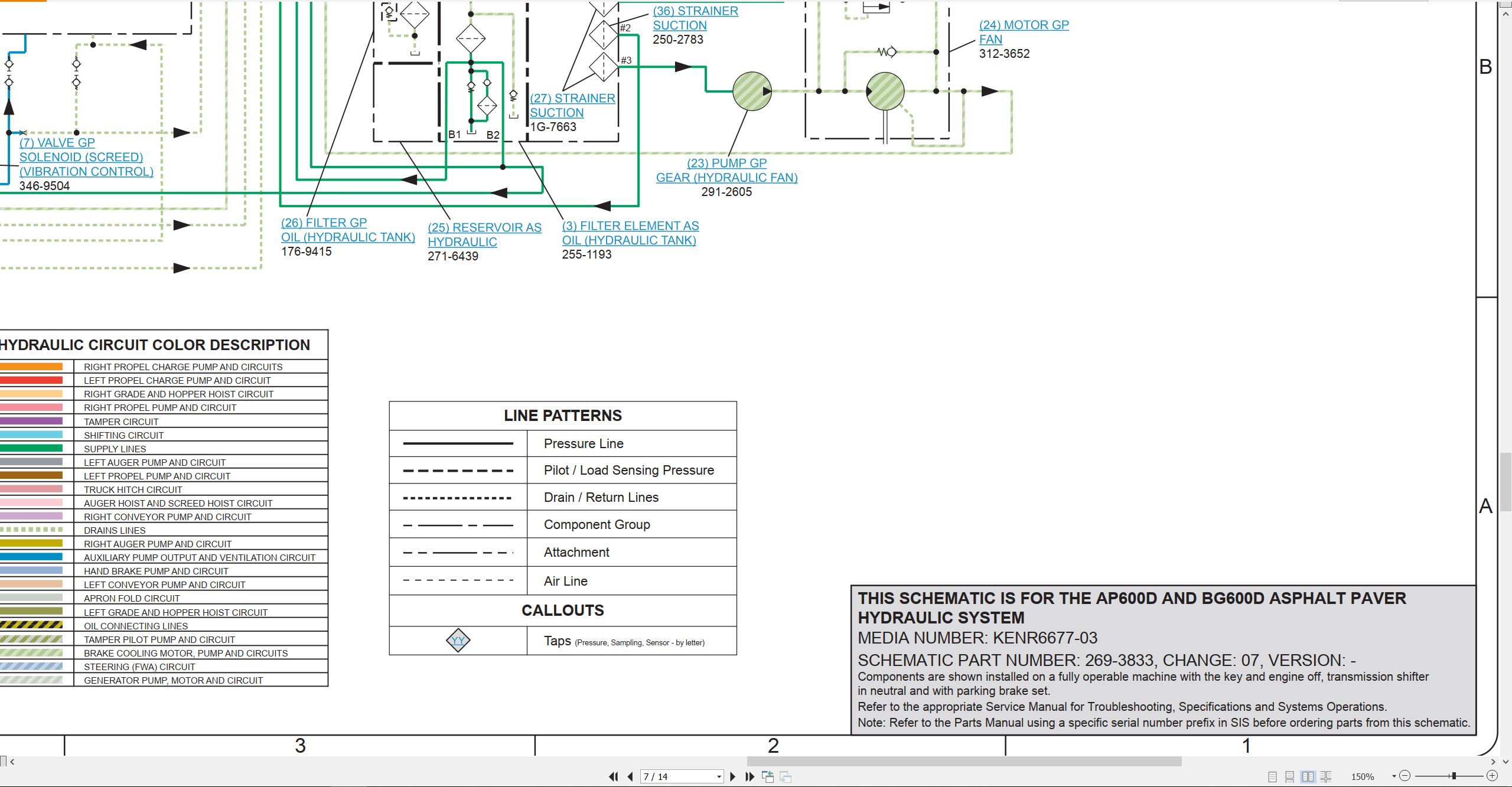
Task: Select facing pages view mode
Action: 1308,776
